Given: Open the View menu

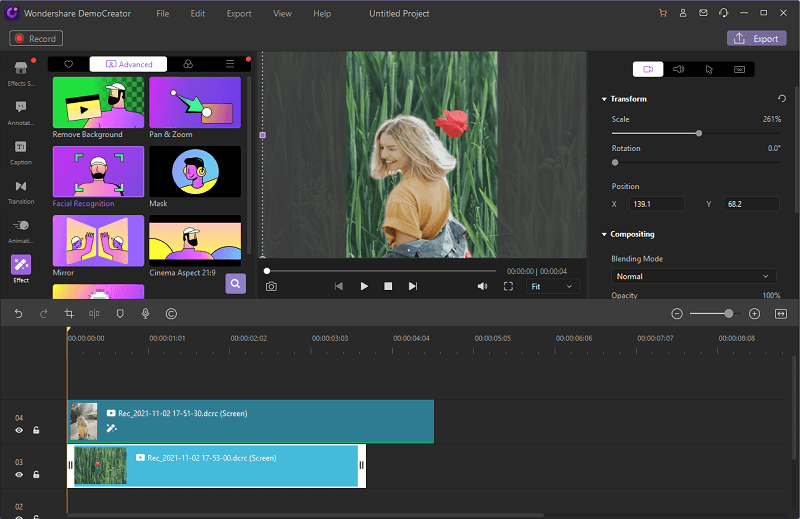Looking at the screenshot, I should [282, 14].
